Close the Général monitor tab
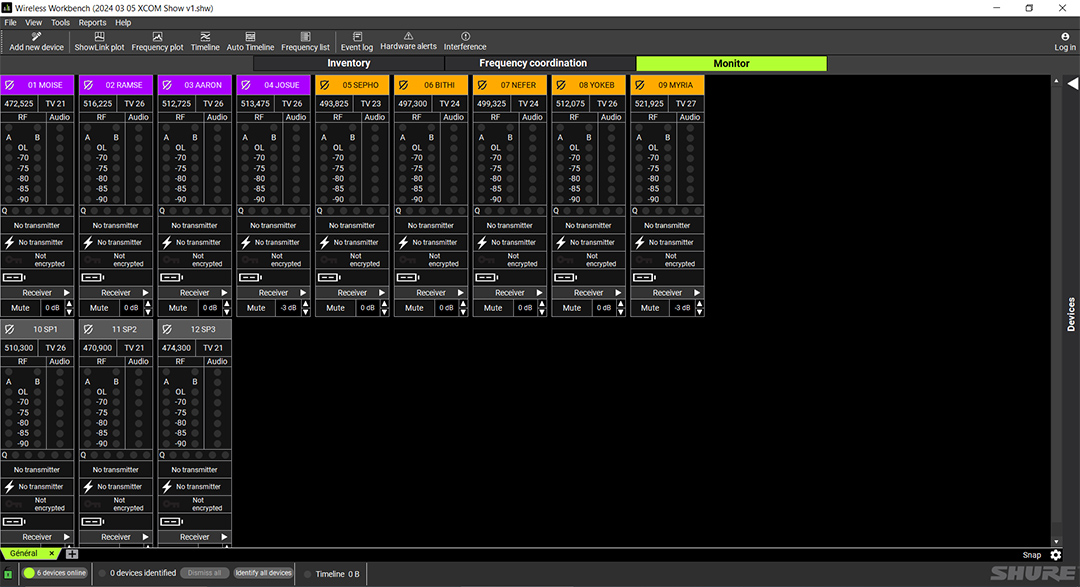Screen dimensions: 1080x587 52,553
